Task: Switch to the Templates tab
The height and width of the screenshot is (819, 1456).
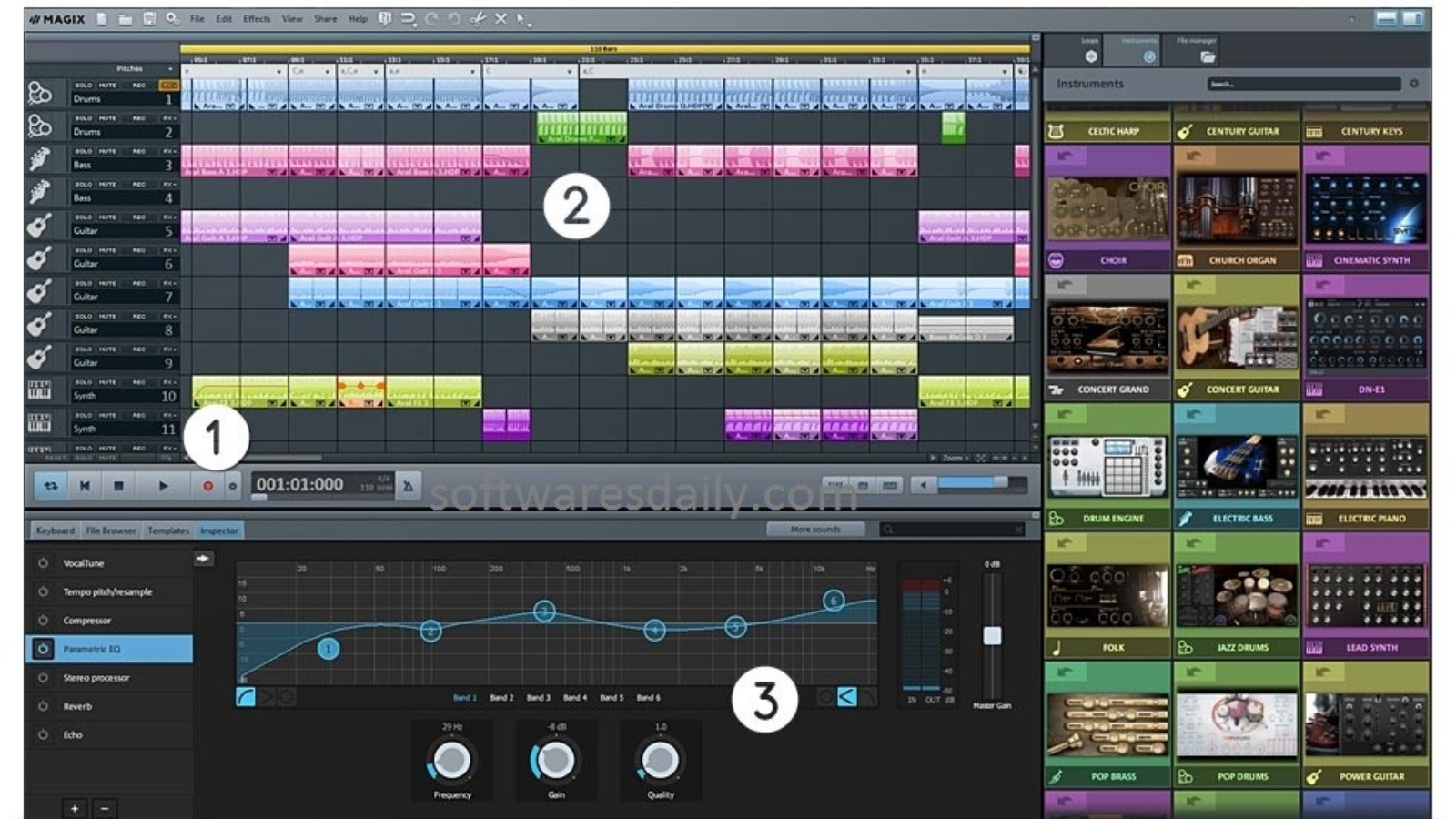Action: (x=168, y=531)
